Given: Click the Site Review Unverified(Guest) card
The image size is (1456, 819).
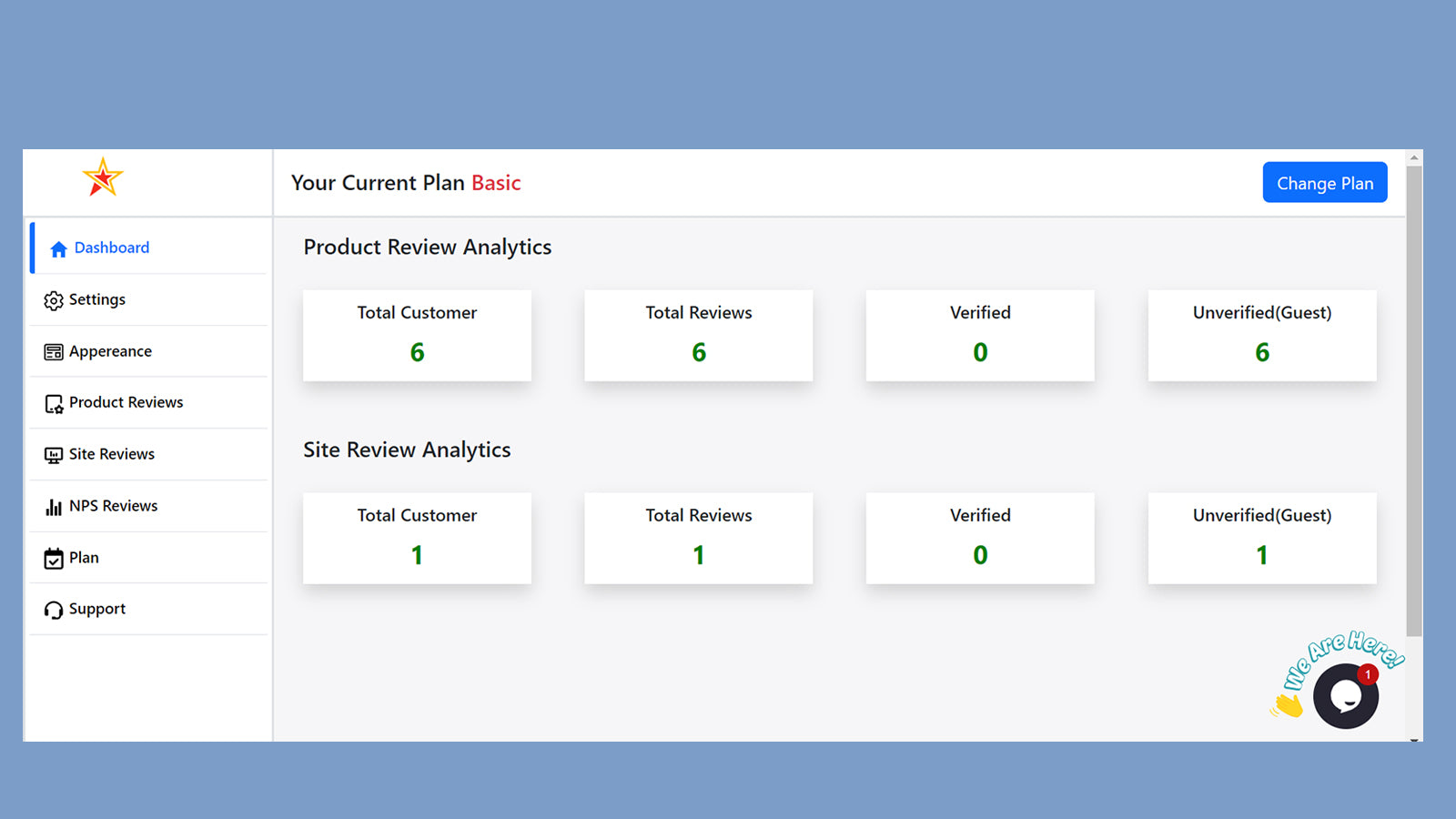Looking at the screenshot, I should tap(1262, 539).
